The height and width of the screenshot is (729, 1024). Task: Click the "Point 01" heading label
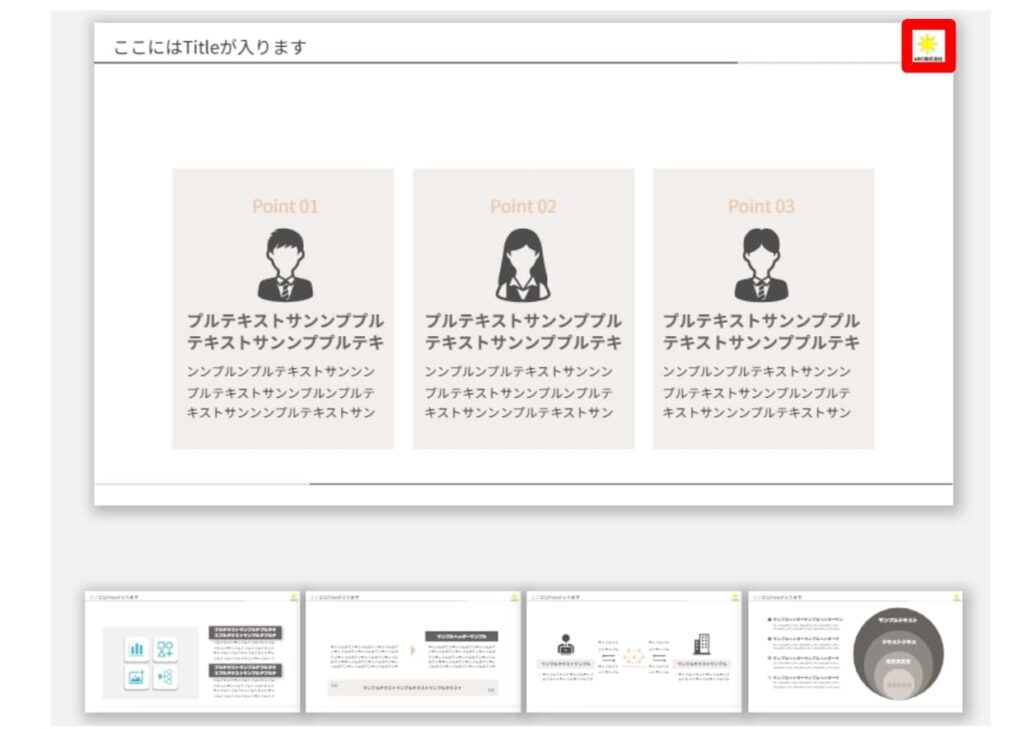285,206
